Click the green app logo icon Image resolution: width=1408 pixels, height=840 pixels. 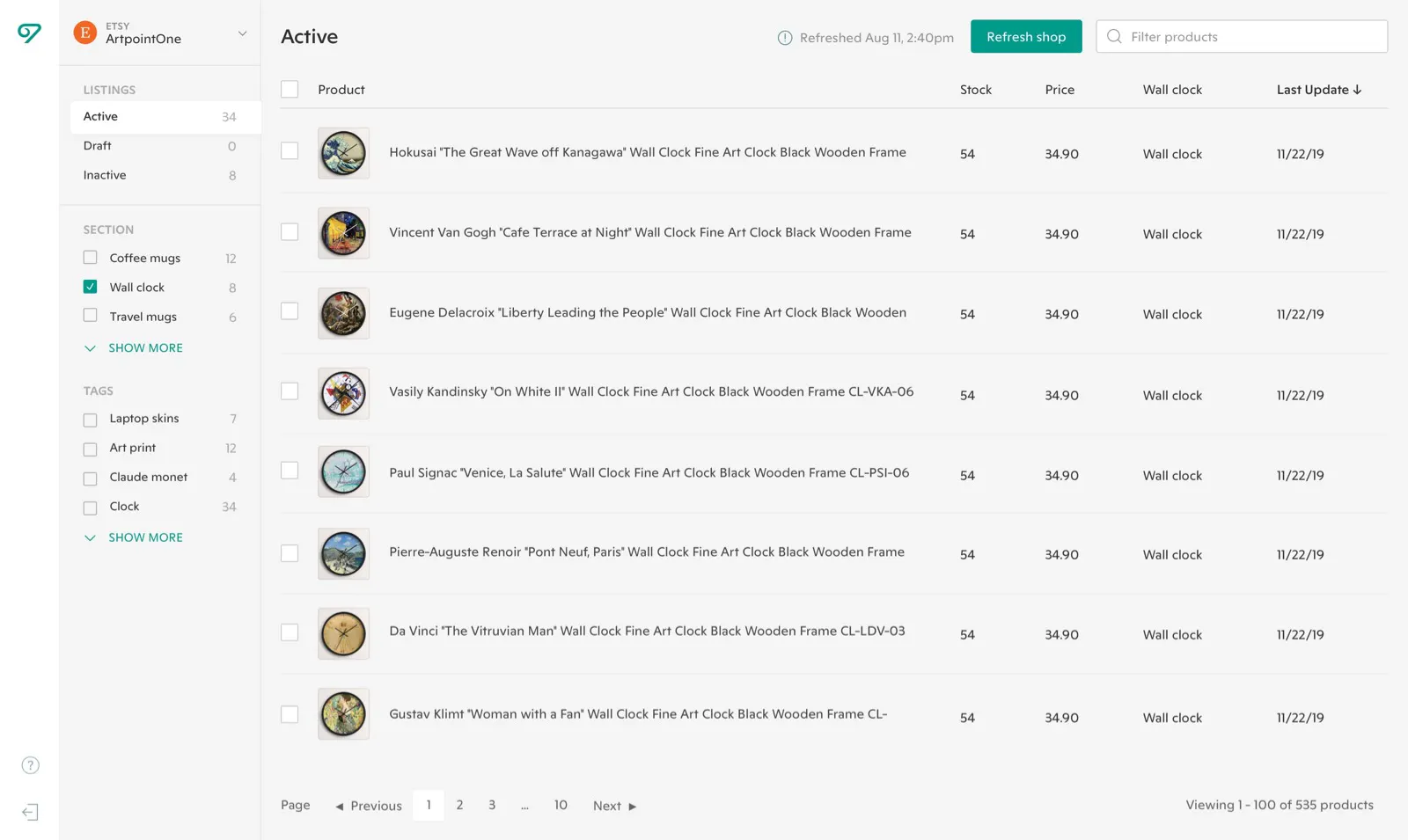pyautogui.click(x=29, y=33)
